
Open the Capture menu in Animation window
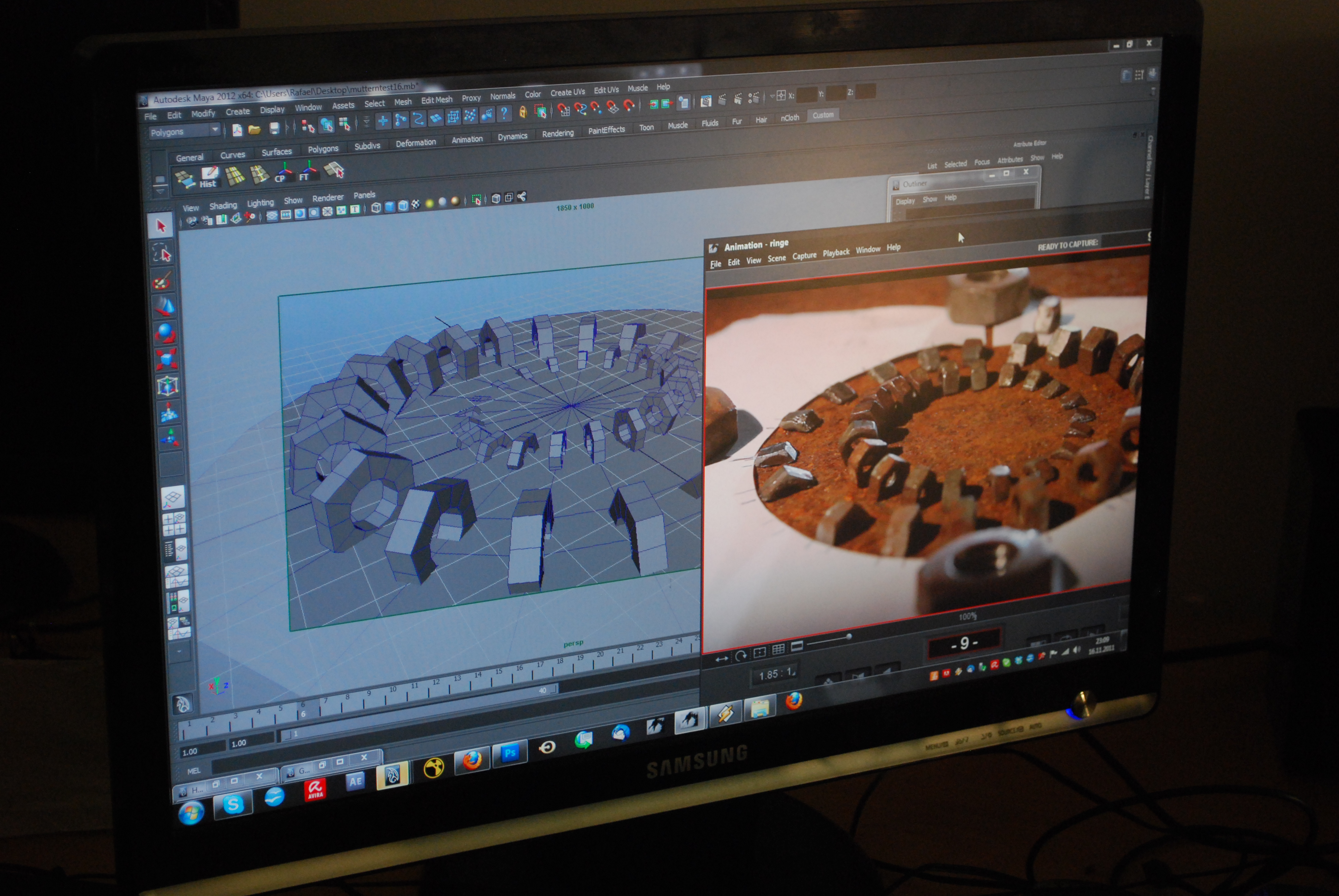pyautogui.click(x=804, y=255)
